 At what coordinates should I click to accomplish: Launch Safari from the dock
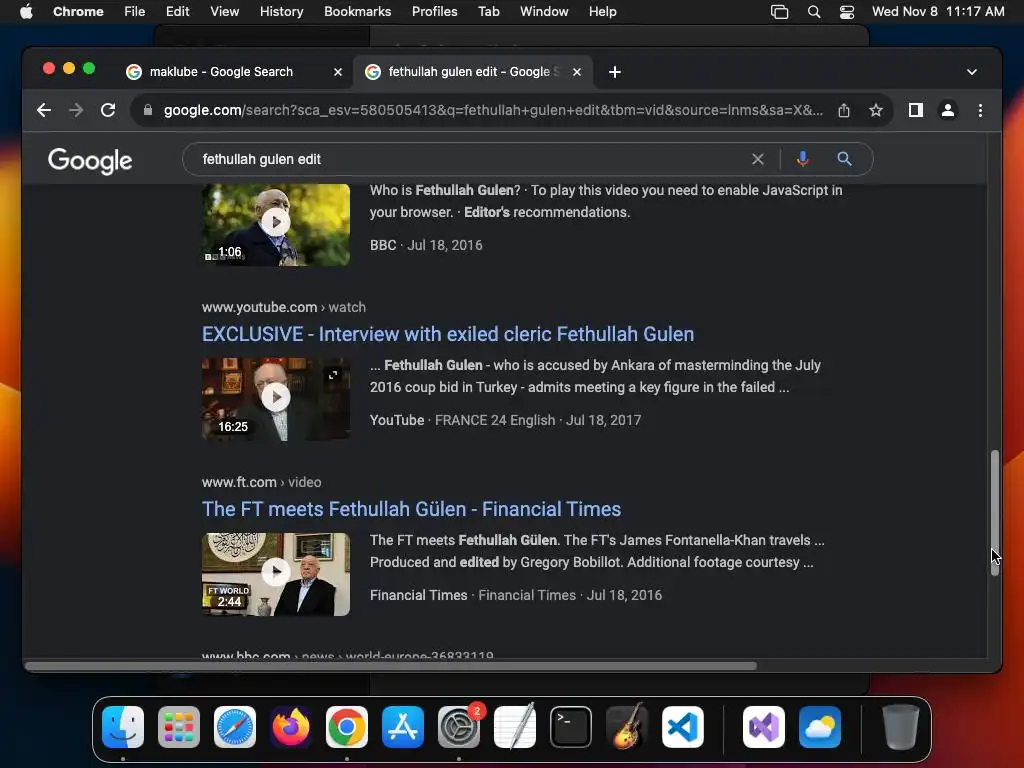pos(234,727)
